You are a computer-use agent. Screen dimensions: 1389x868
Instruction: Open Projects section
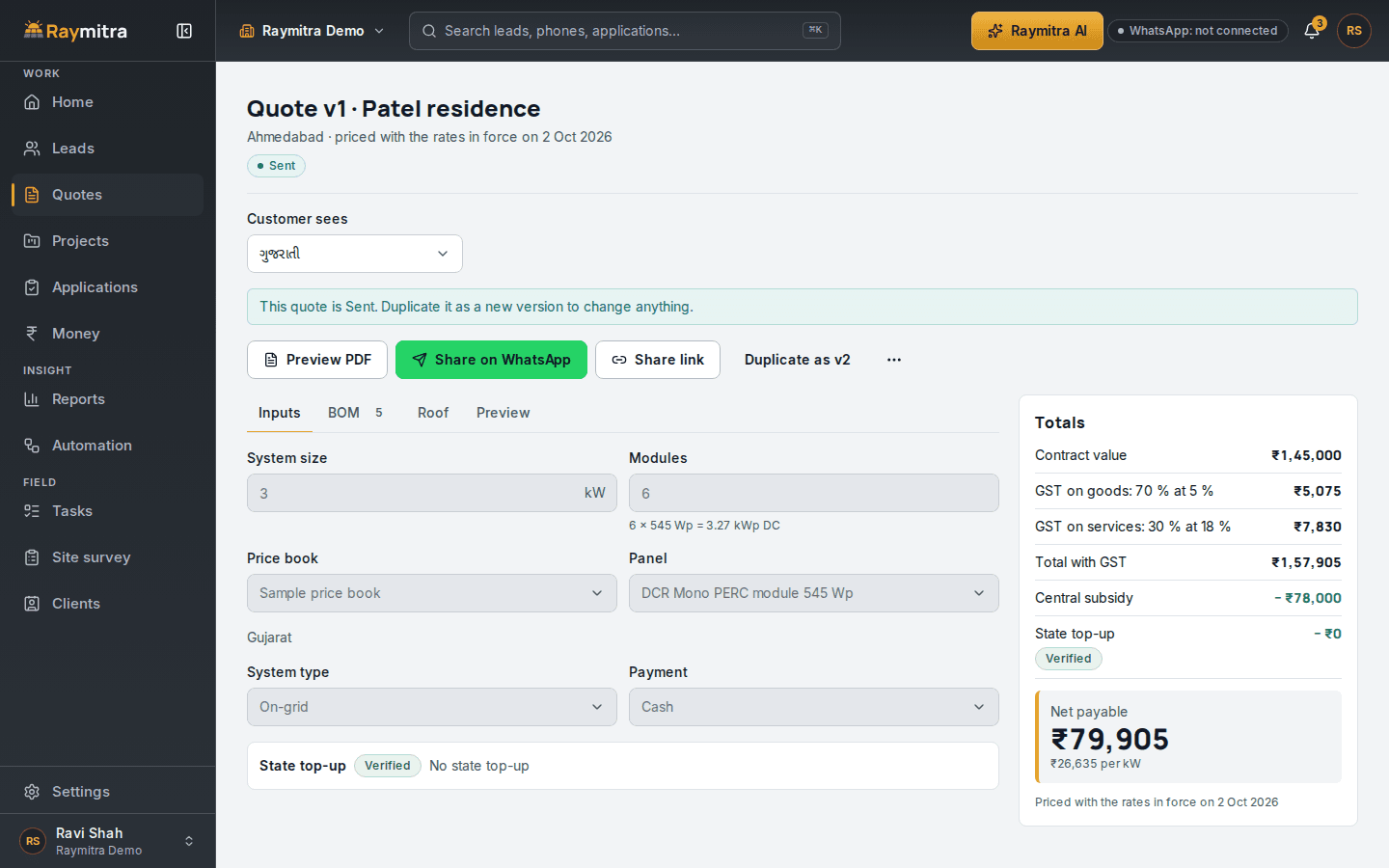[108, 241]
